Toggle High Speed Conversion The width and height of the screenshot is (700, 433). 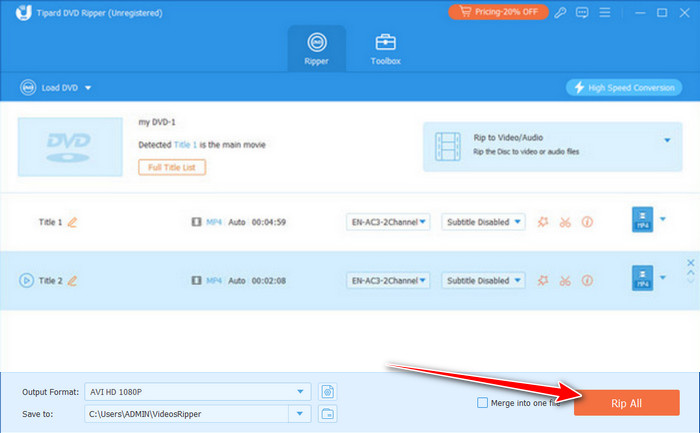622,87
